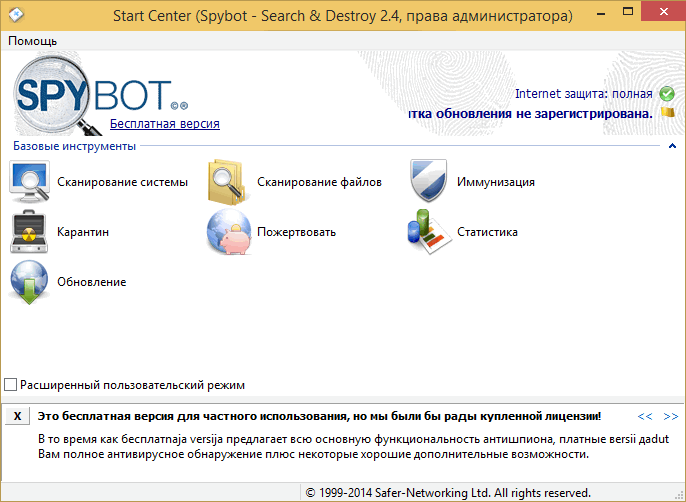
Task: Click the Сканирование системы label
Action: coord(122,182)
